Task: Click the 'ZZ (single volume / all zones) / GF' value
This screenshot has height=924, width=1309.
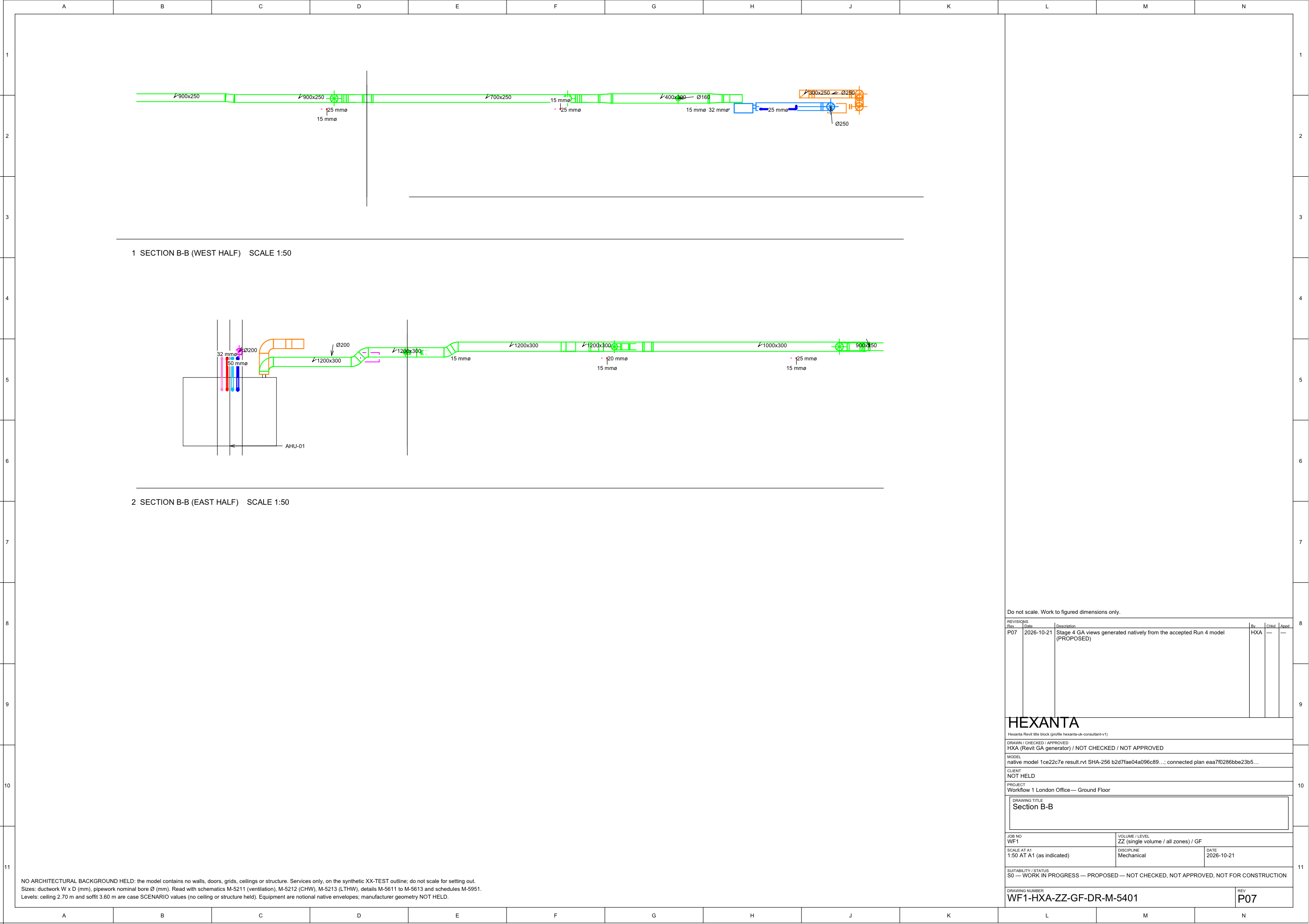Action: pos(1160,842)
